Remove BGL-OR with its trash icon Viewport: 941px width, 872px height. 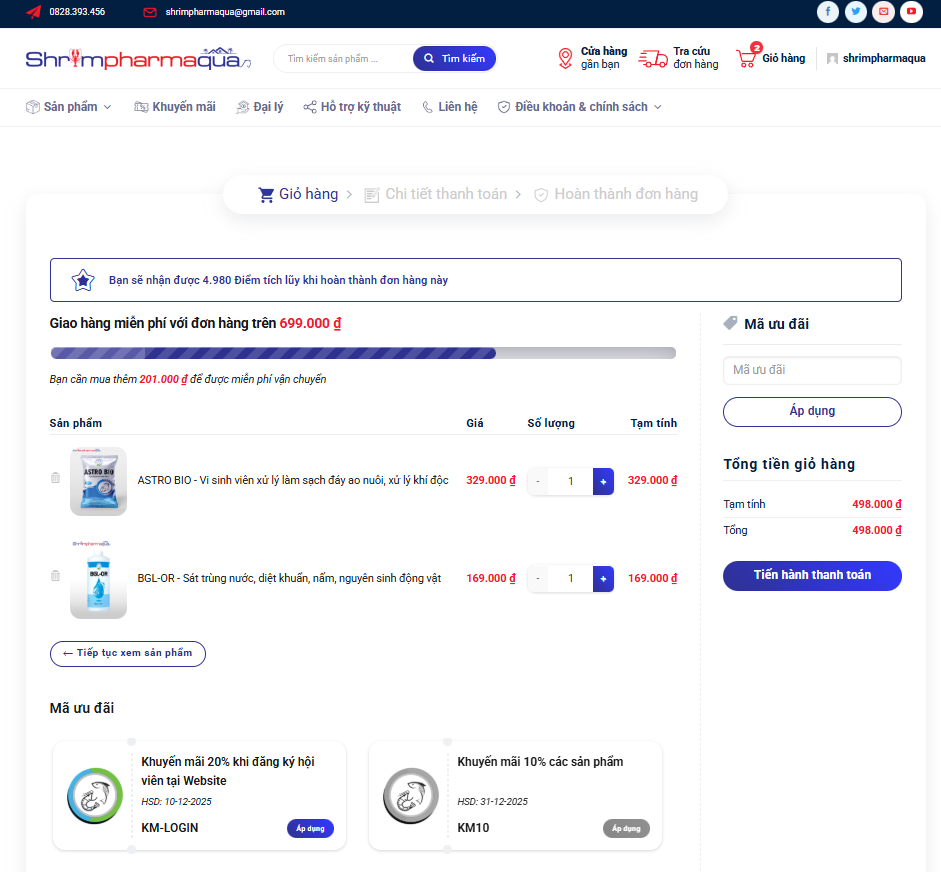pos(55,576)
